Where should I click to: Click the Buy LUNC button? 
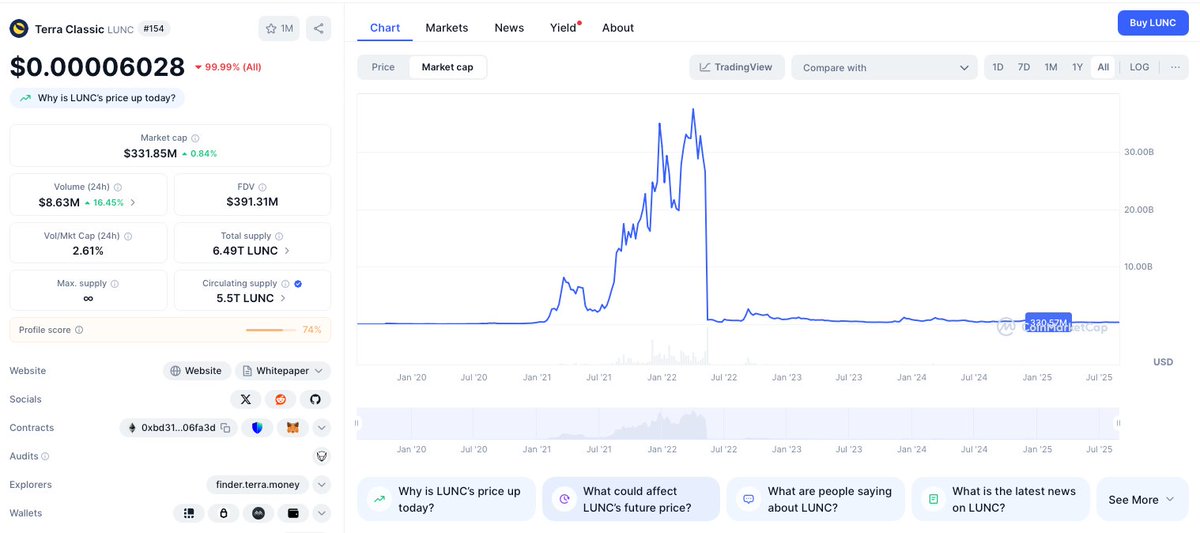point(1153,23)
